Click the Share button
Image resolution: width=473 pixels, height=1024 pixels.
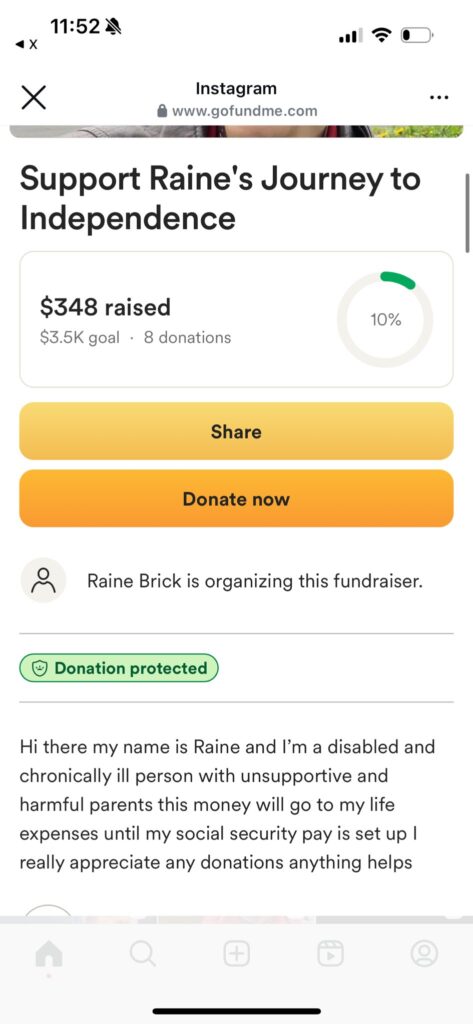point(236,431)
